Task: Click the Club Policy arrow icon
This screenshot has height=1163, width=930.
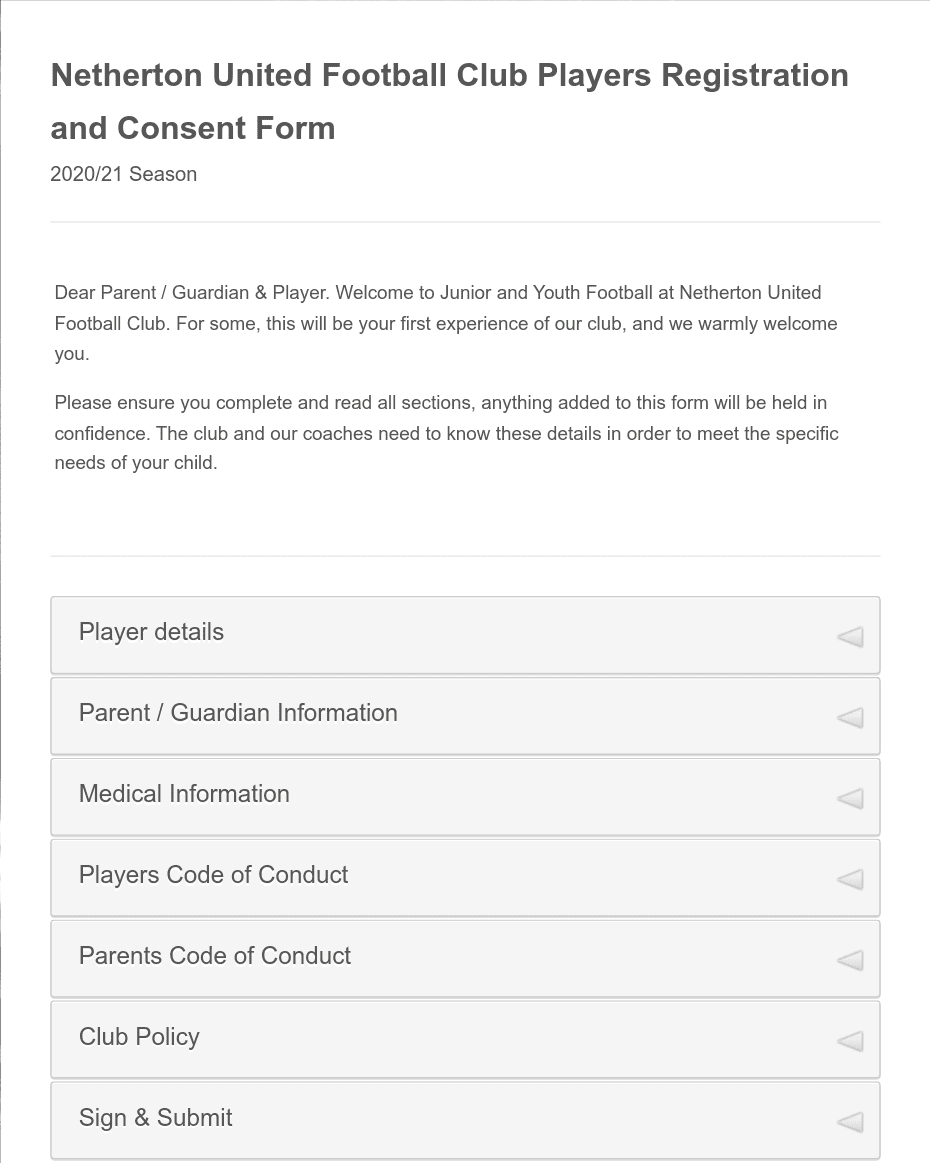Action: (x=850, y=1042)
